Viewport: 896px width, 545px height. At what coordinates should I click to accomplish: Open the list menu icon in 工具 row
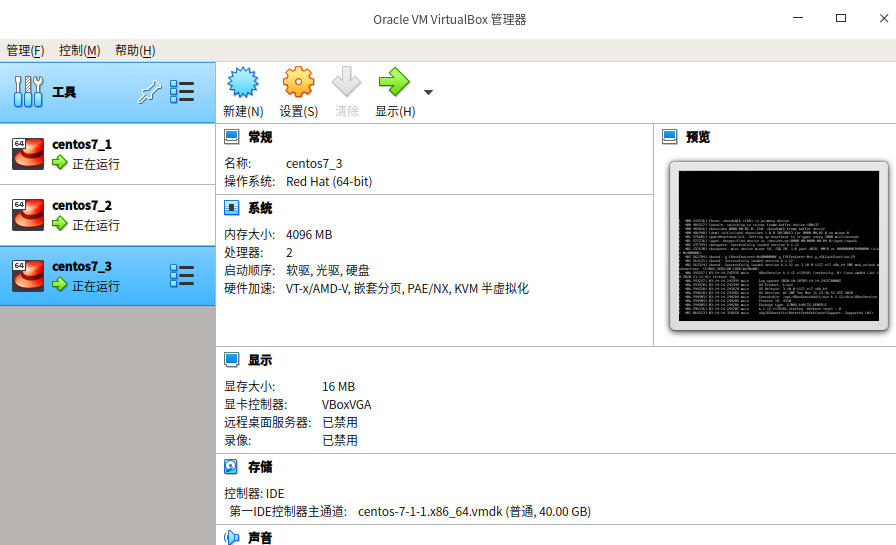tap(182, 92)
